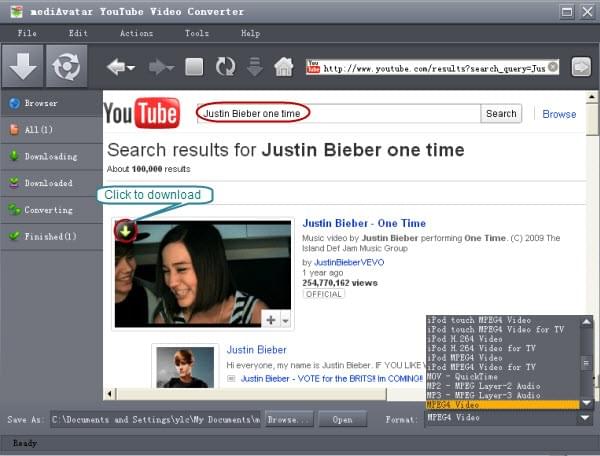The width and height of the screenshot is (600, 456).
Task: Open the Justin Bieber channel result link
Action: pyautogui.click(x=256, y=350)
